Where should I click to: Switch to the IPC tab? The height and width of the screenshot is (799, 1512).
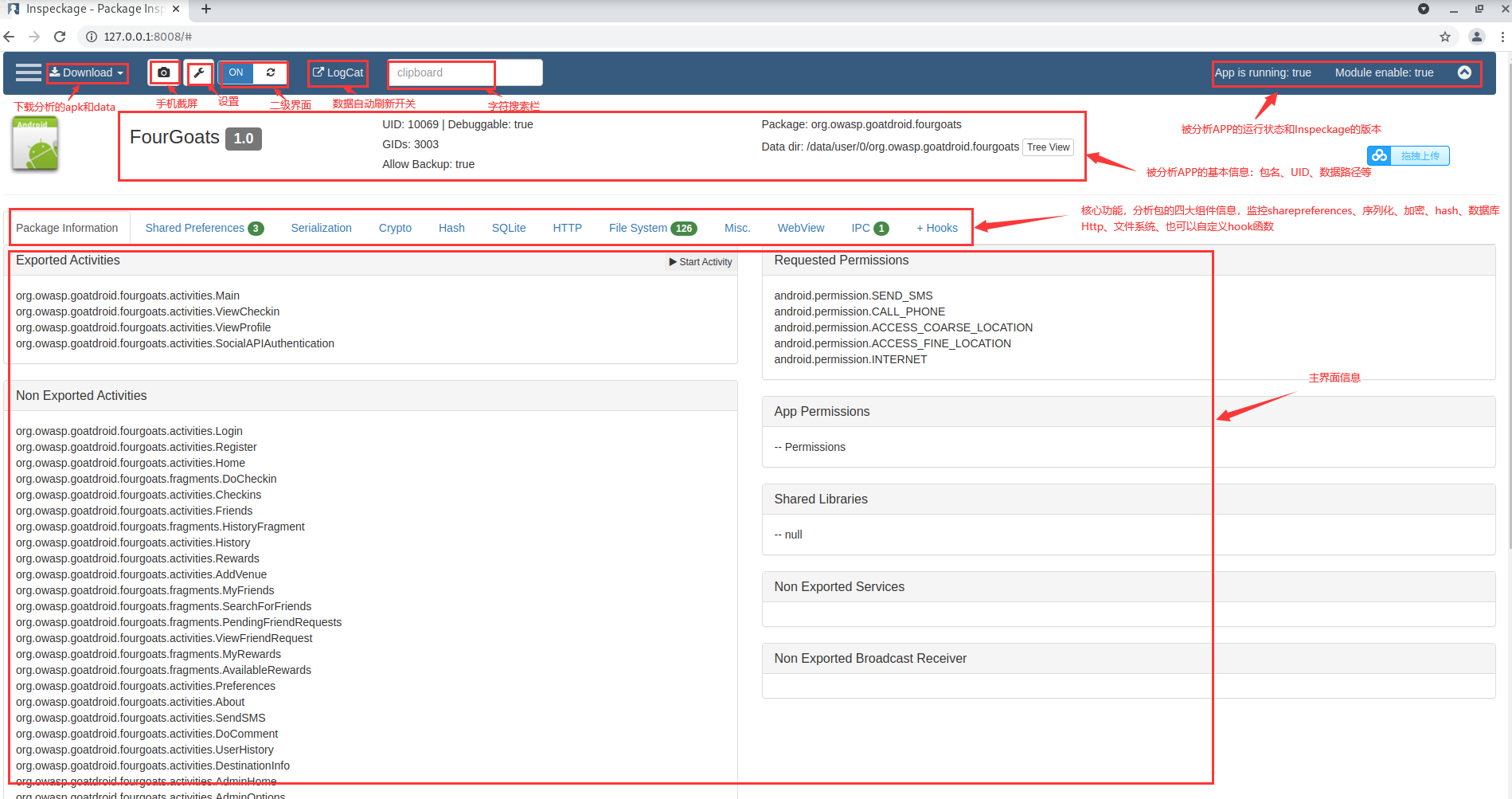tap(869, 228)
